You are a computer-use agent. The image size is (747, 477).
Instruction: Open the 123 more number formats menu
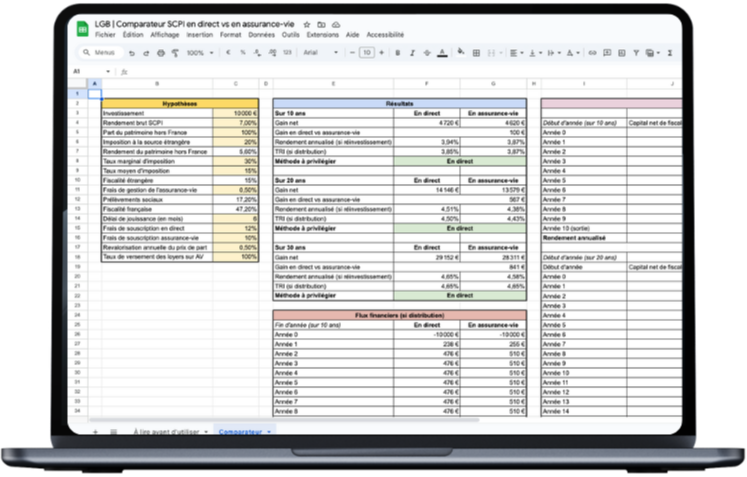[x=287, y=52]
